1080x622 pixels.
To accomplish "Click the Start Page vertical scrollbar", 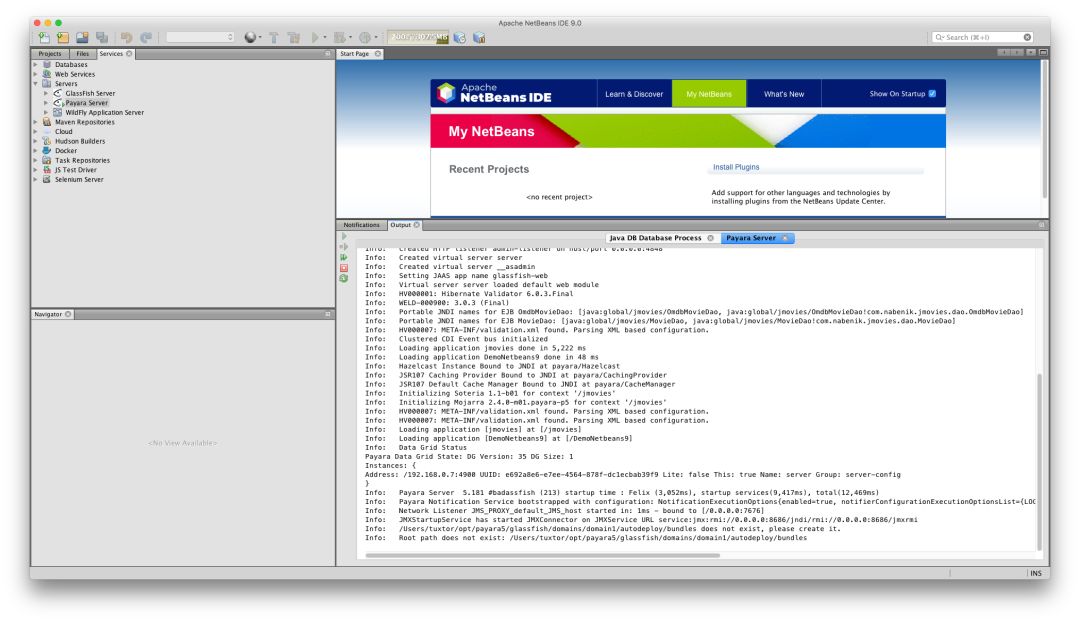I will 1045,129.
